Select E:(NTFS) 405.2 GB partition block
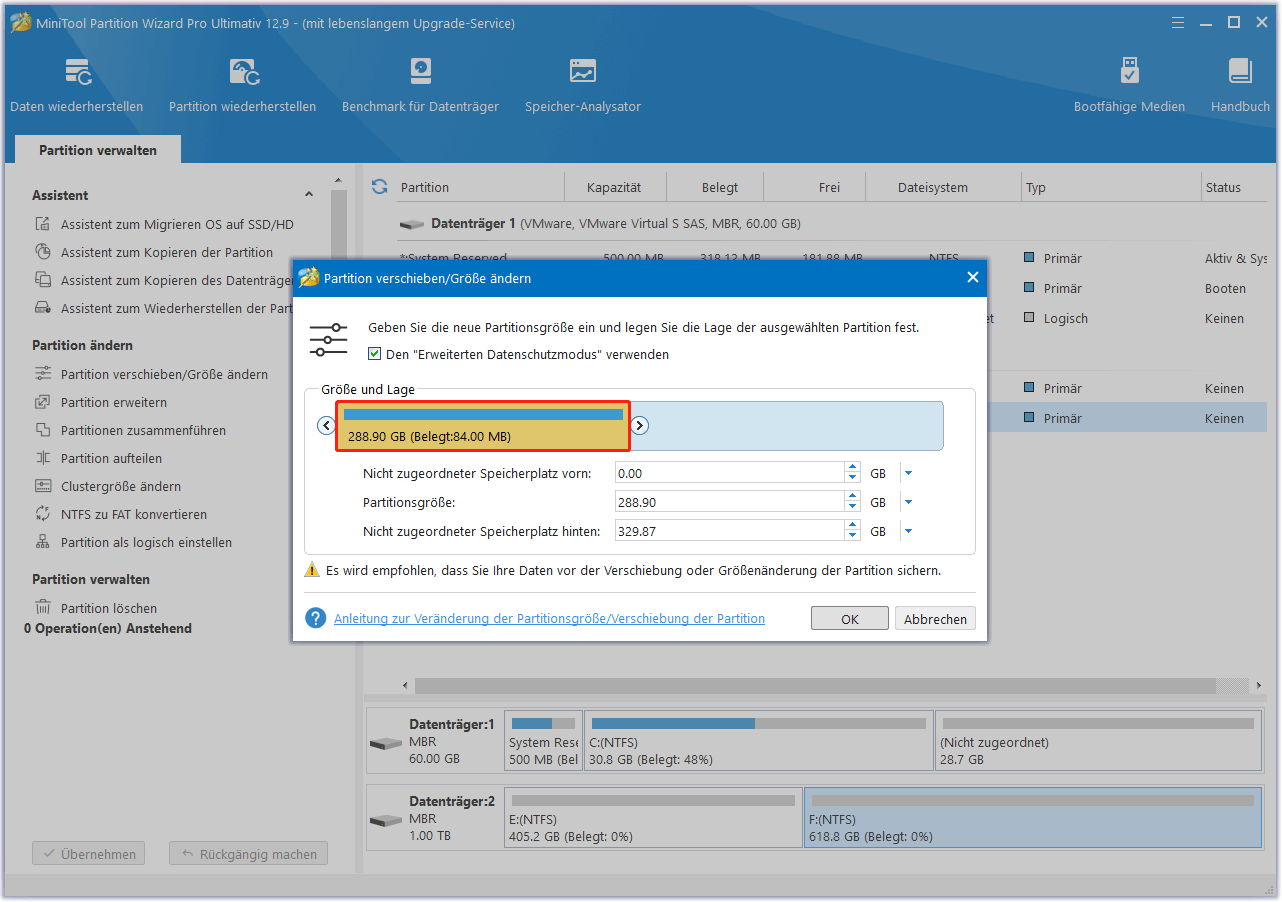This screenshot has width=1282, height=902. (653, 817)
